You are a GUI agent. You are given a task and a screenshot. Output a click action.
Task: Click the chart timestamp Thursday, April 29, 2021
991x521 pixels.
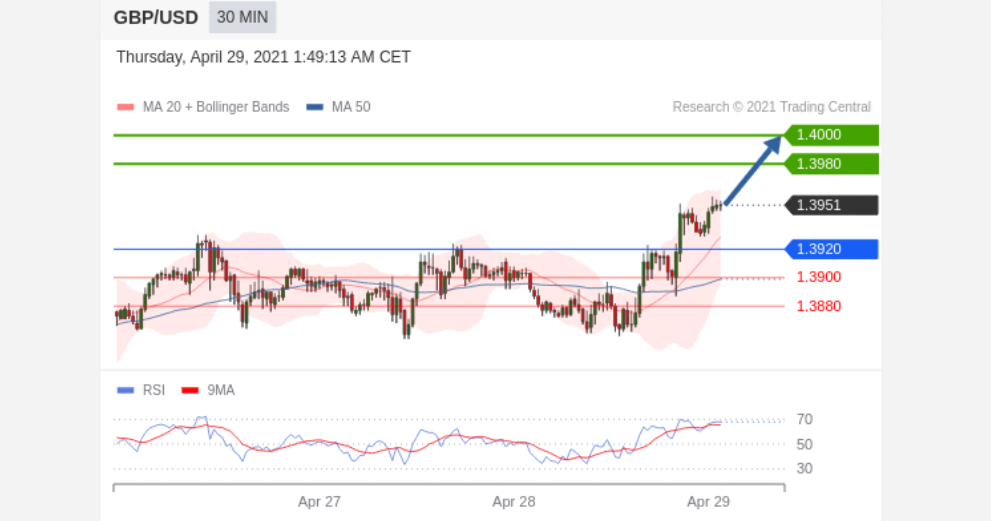[264, 57]
